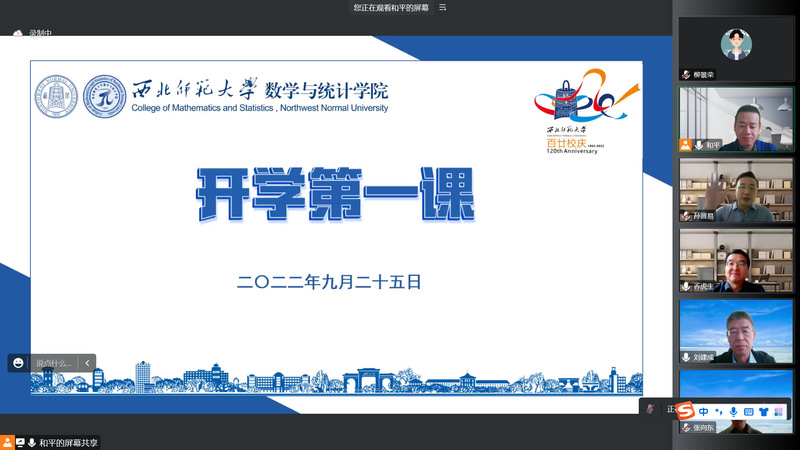Click the Sogou voice input microphone icon

click(733, 411)
